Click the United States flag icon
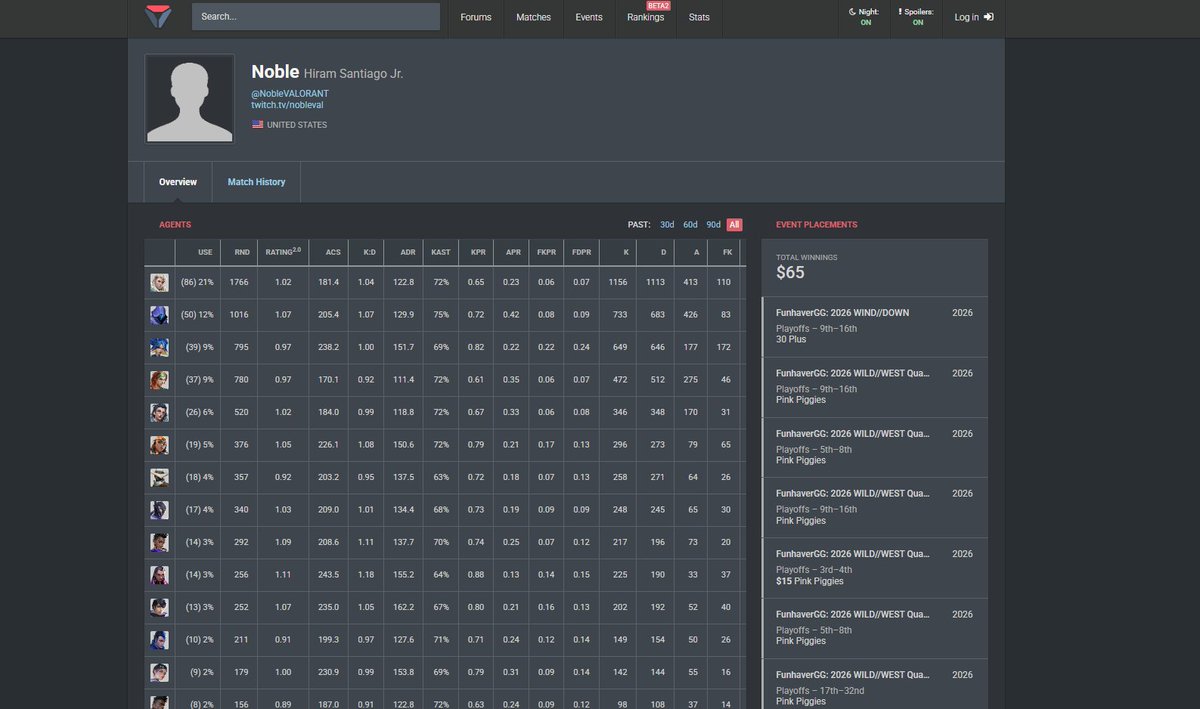Image resolution: width=1200 pixels, height=709 pixels. pos(257,125)
